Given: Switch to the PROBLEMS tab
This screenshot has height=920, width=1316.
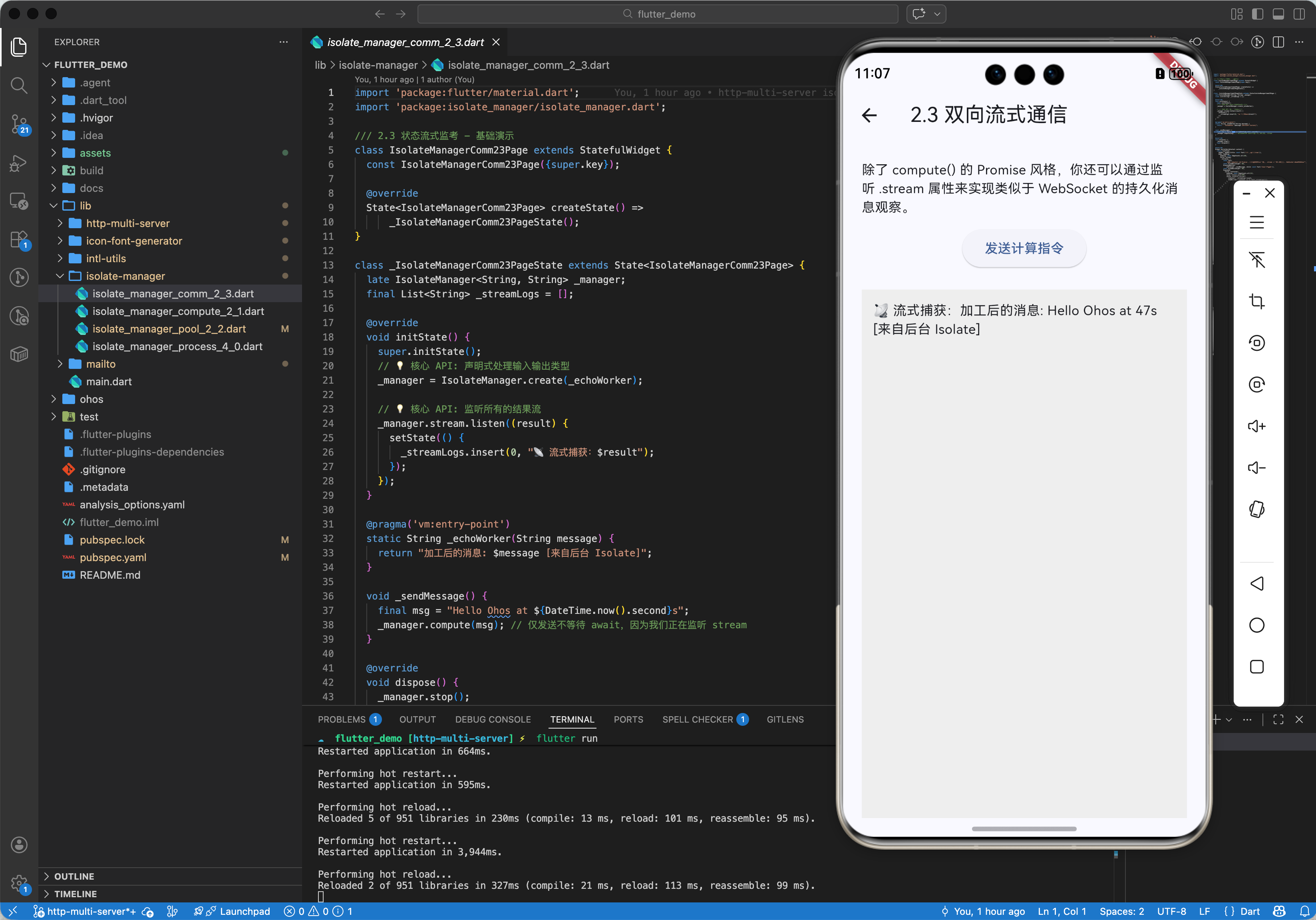Looking at the screenshot, I should (x=341, y=719).
